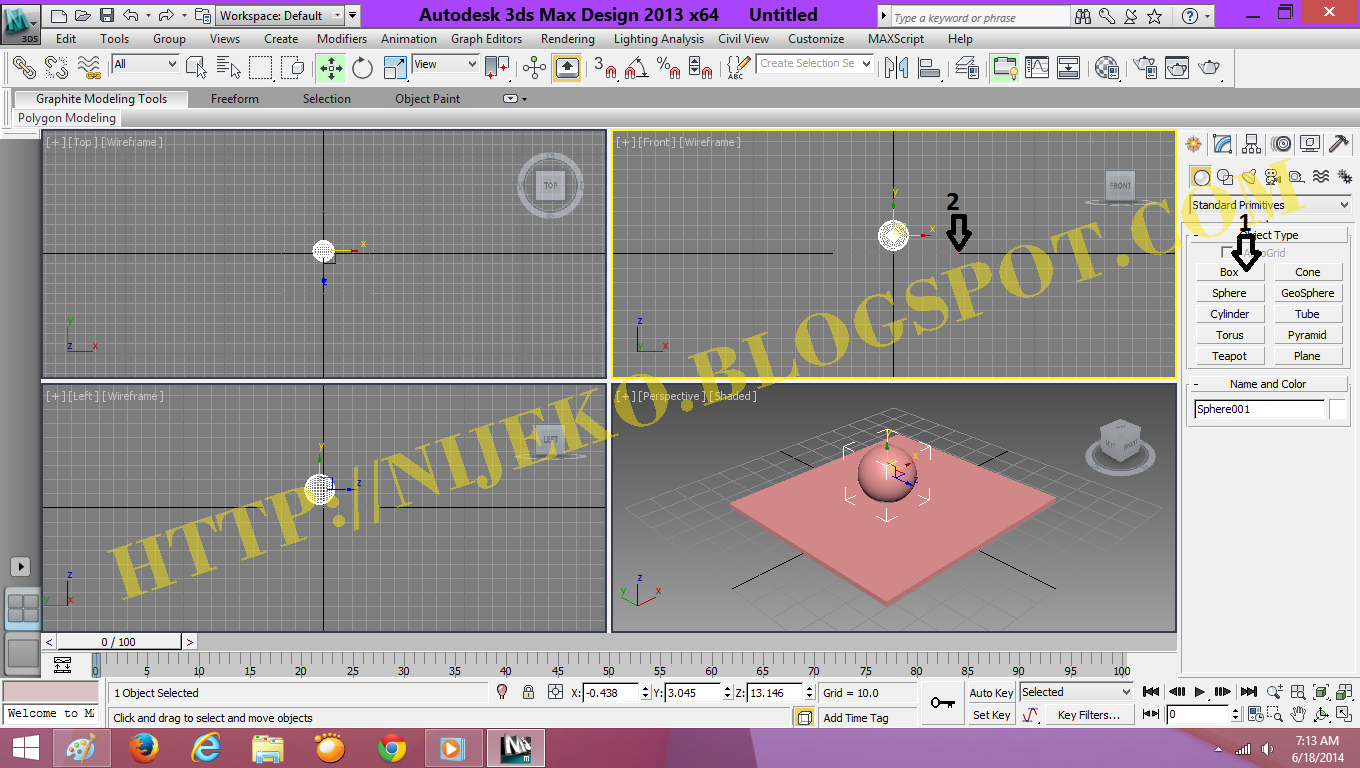Choose the Rectangular Selection Region tool
This screenshot has height=768, width=1360.
(x=261, y=67)
